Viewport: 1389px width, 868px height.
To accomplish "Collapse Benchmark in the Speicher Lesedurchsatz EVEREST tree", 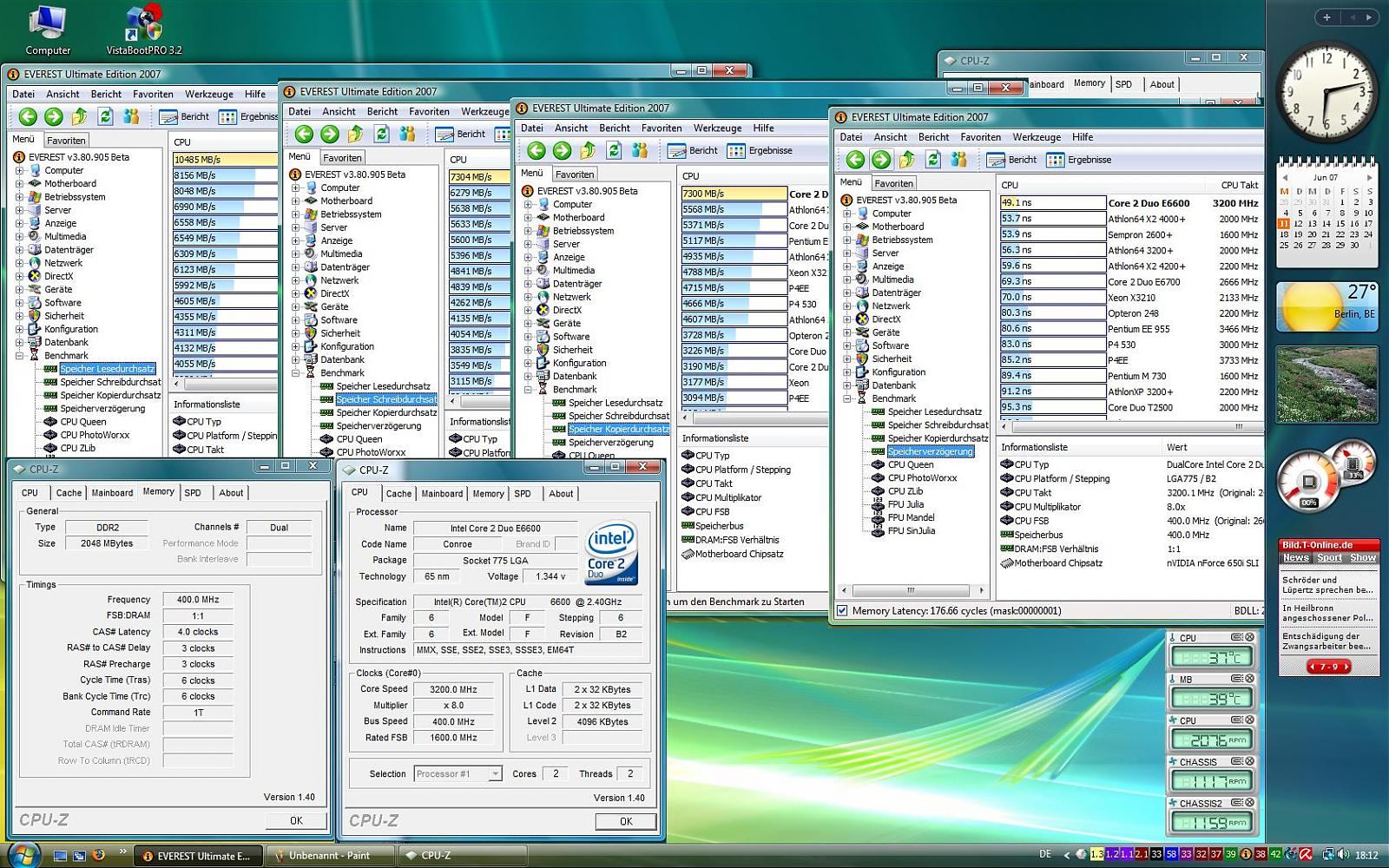I will tap(19, 356).
